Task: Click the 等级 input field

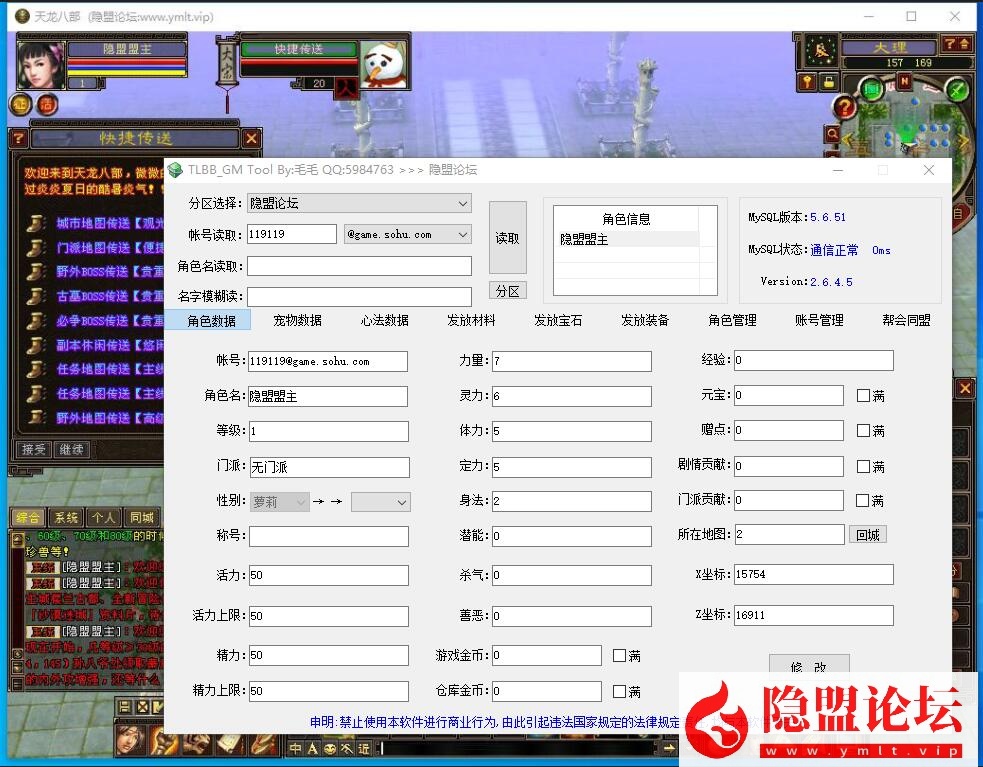Action: (x=329, y=431)
